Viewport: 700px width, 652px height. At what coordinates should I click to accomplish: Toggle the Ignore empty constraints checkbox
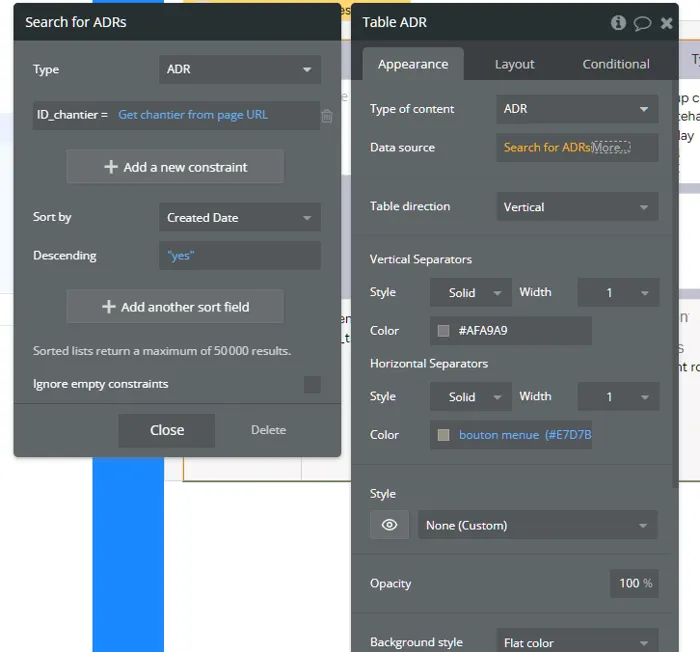312,385
